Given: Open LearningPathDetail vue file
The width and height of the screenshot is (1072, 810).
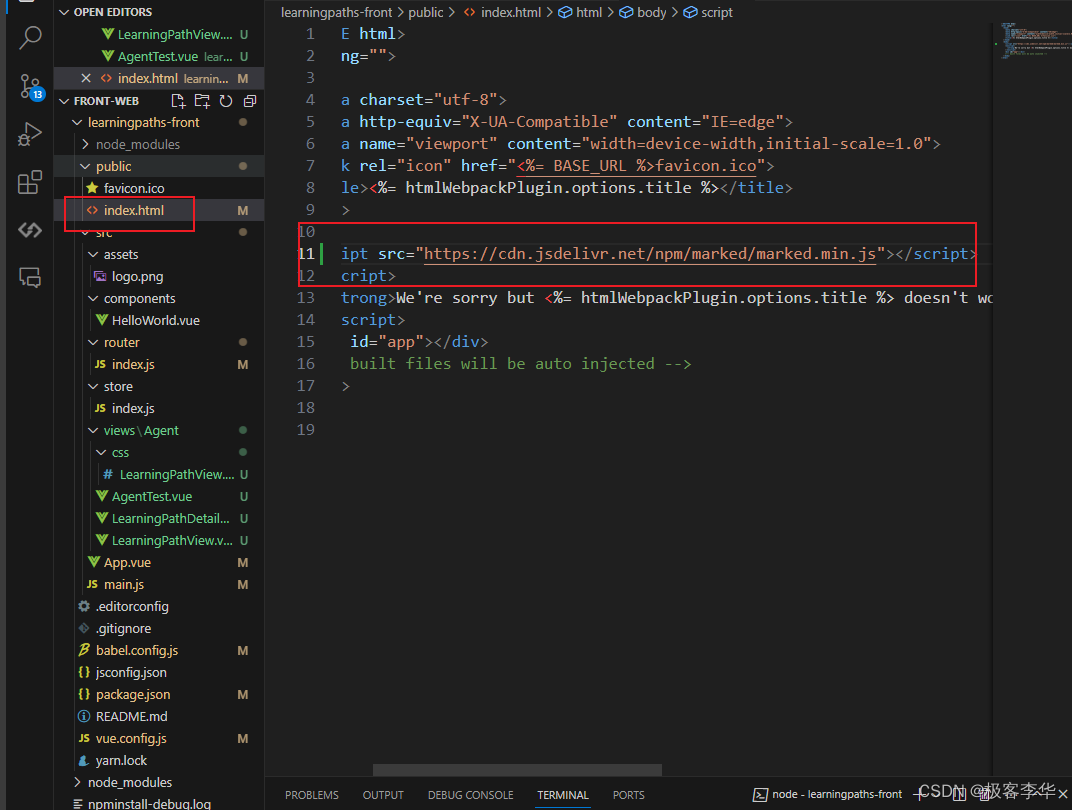Looking at the screenshot, I should [x=170, y=518].
